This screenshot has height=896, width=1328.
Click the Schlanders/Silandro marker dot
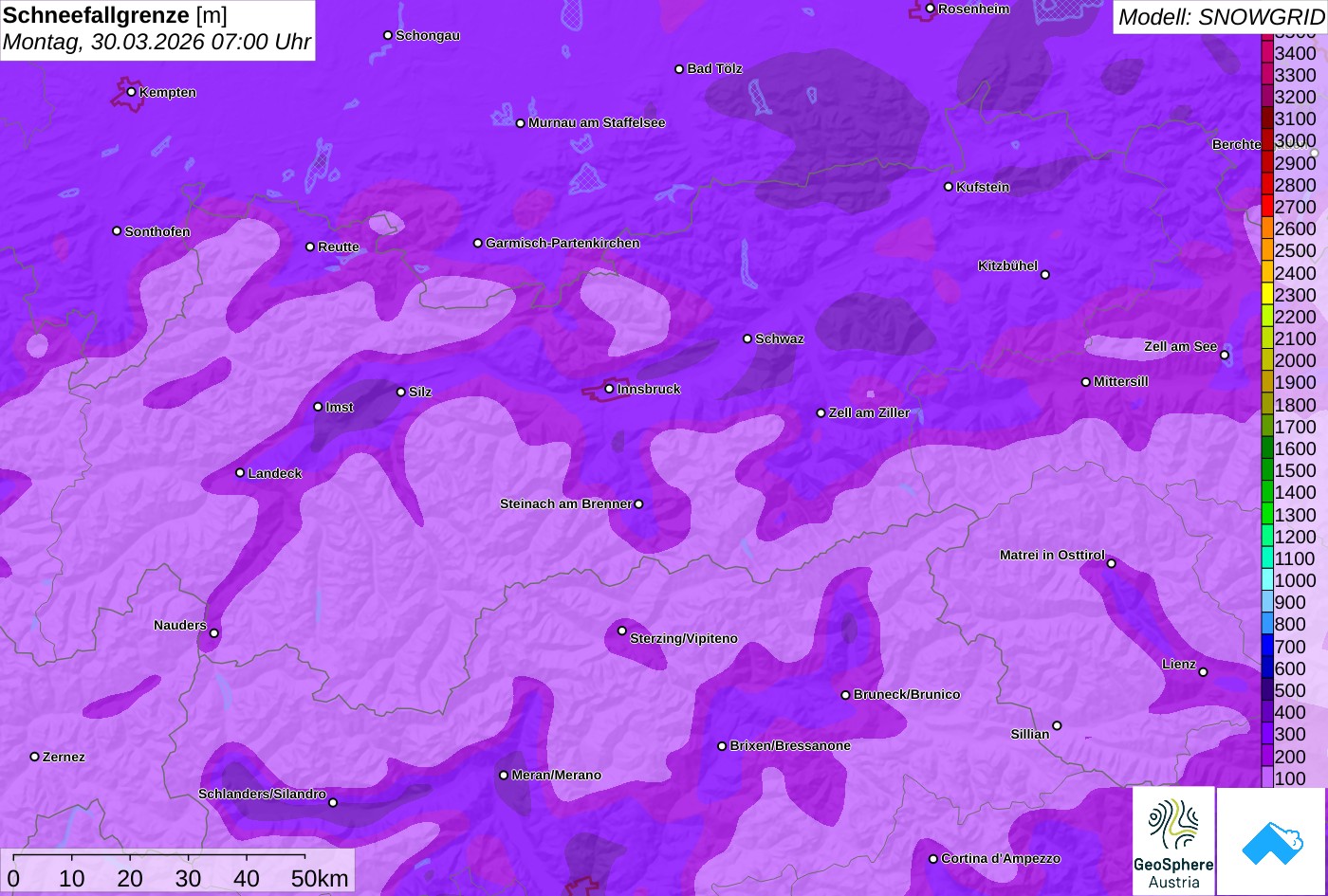pos(332,803)
